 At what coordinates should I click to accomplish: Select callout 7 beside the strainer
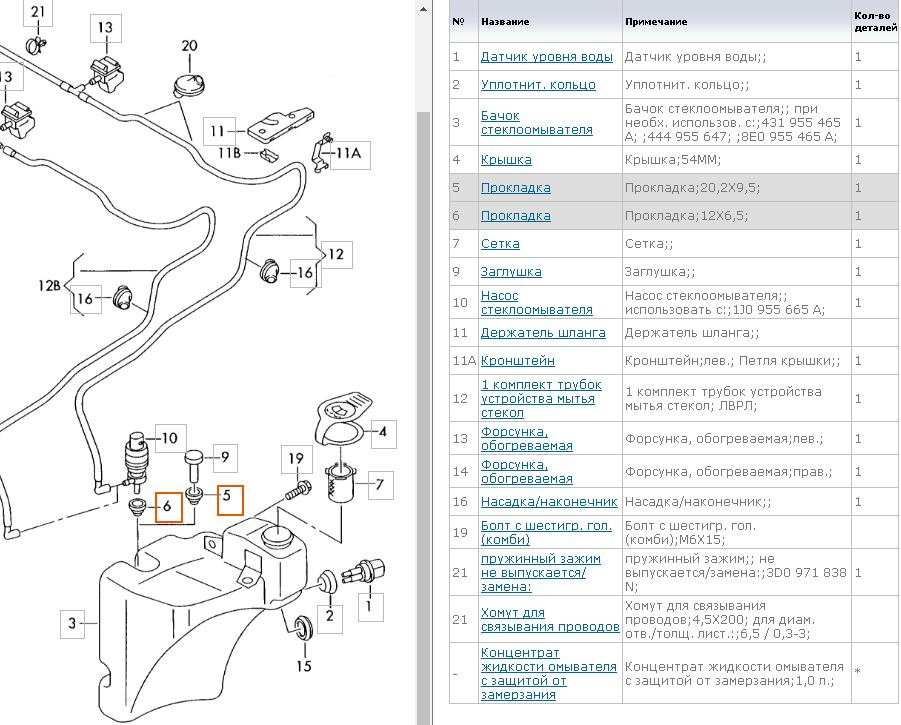point(379,487)
